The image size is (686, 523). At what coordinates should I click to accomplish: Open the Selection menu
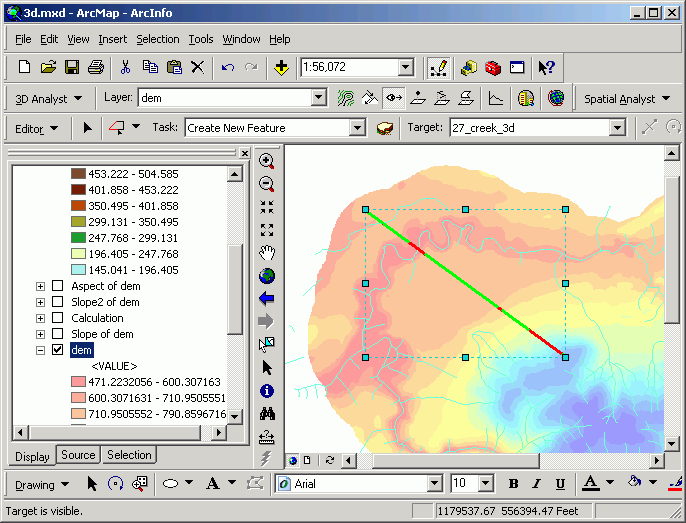click(158, 39)
